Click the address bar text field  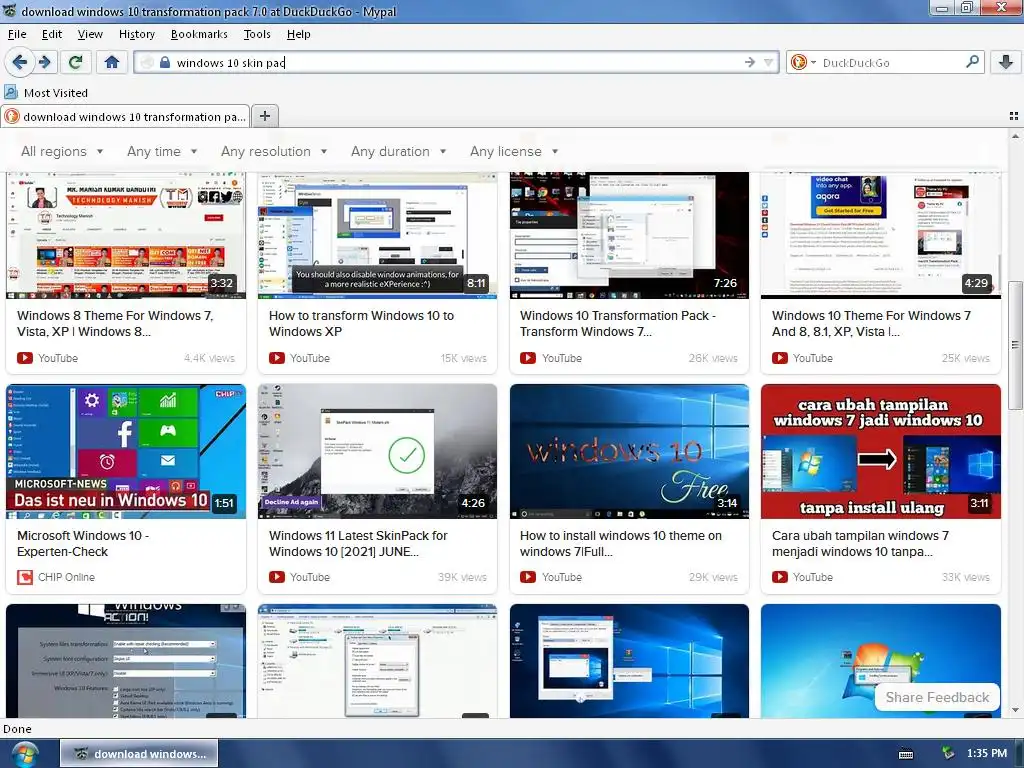pos(457,63)
